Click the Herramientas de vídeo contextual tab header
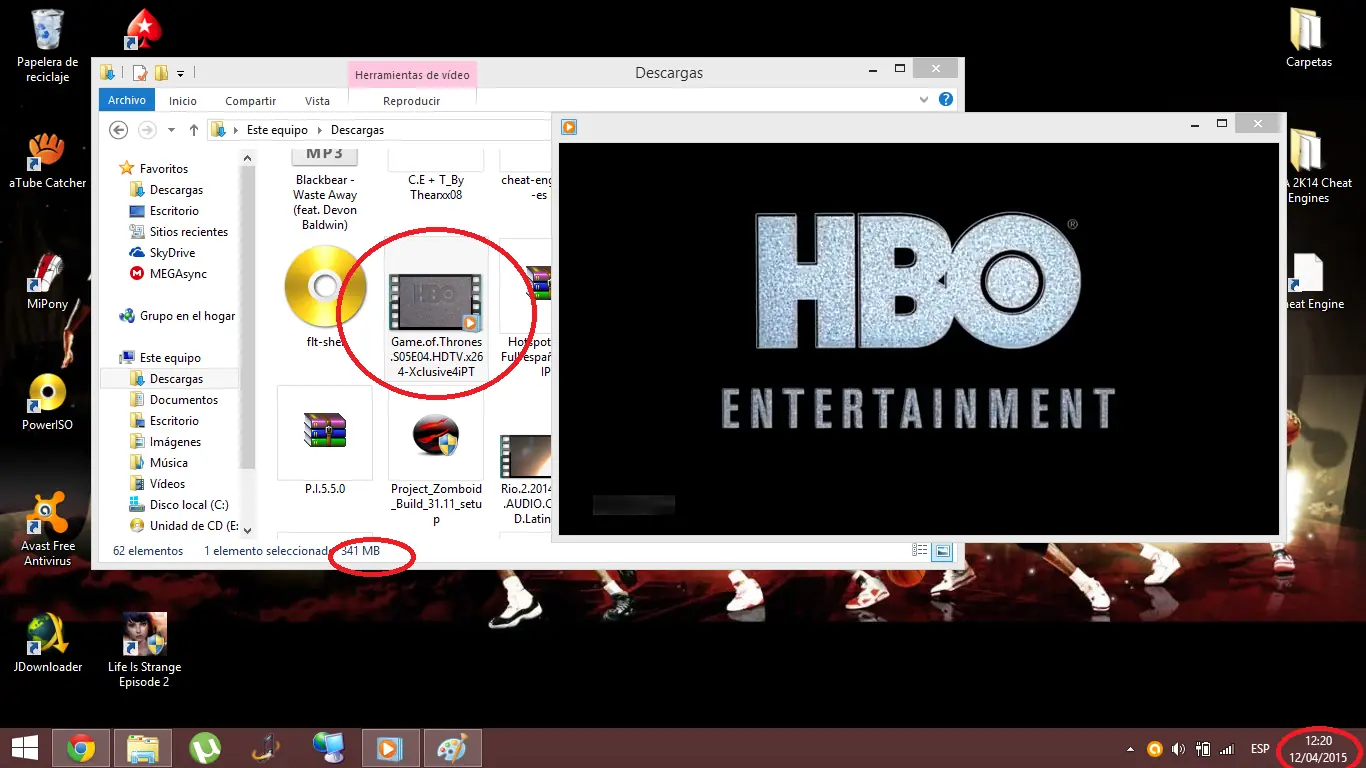Image resolution: width=1366 pixels, height=768 pixels. 412,75
